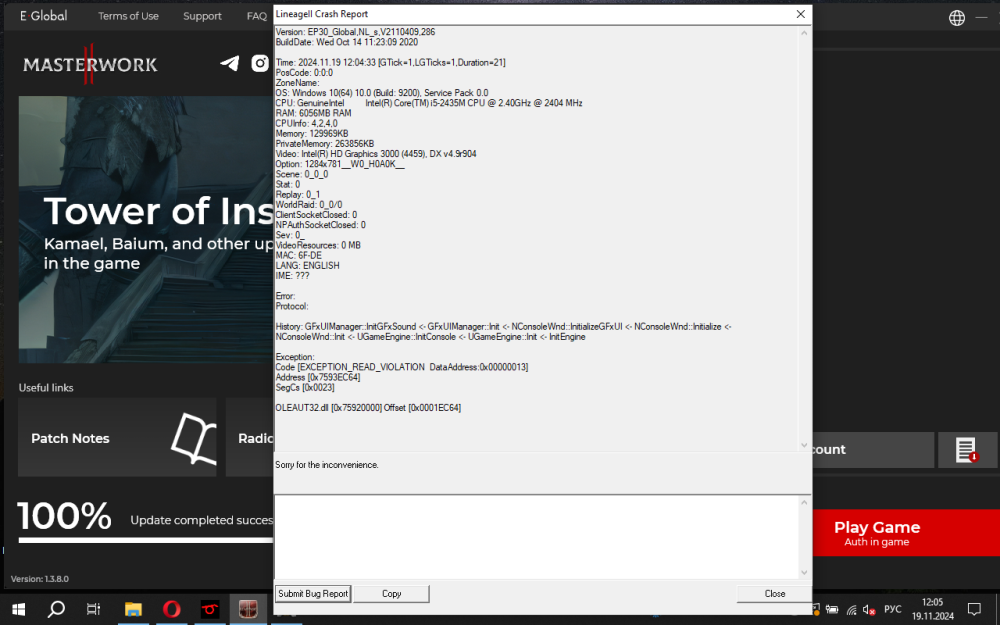
Task: Minimize the launcher with the dash button
Action: tap(983, 18)
